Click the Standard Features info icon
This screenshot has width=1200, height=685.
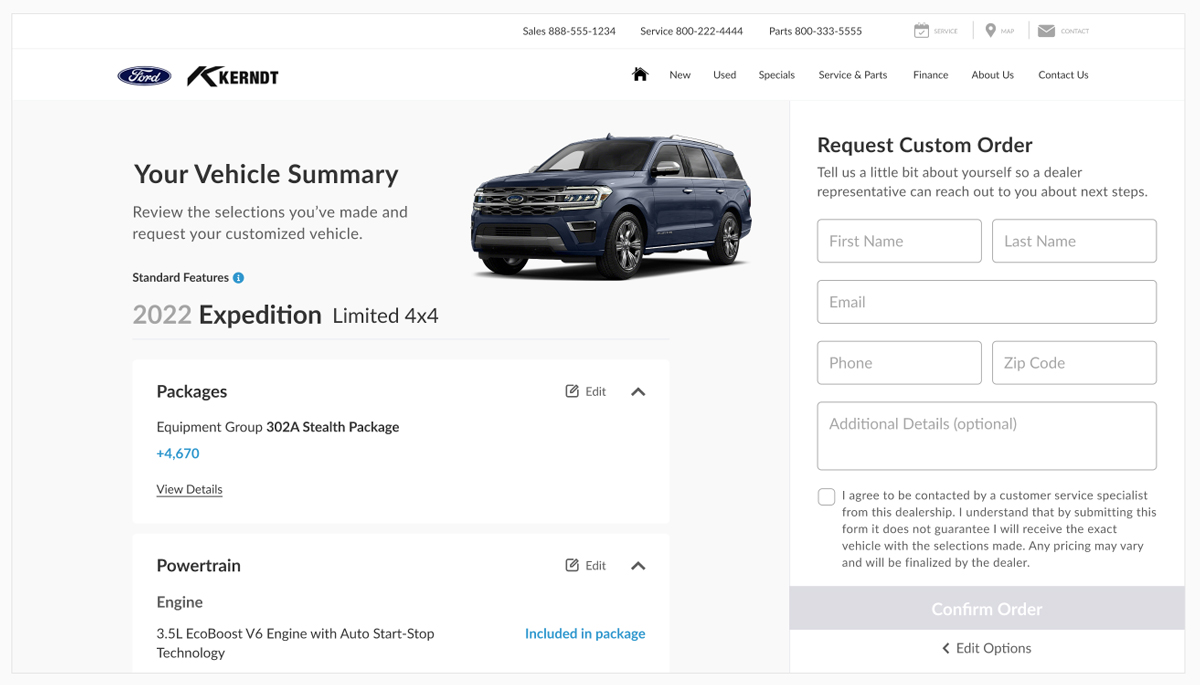click(239, 278)
